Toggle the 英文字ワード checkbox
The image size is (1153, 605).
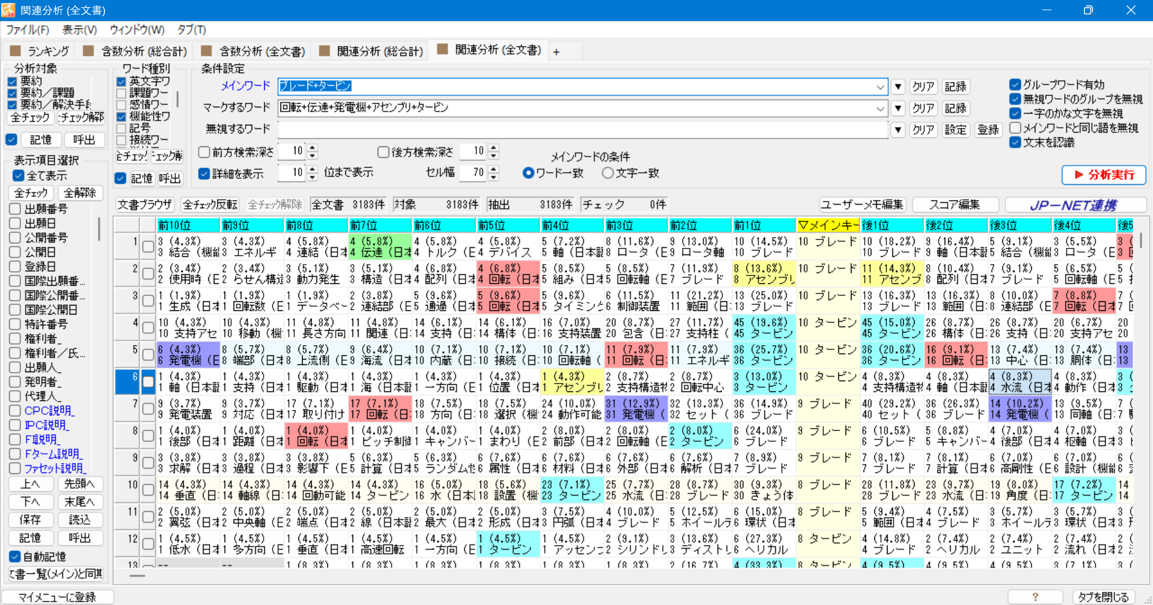[x=121, y=82]
